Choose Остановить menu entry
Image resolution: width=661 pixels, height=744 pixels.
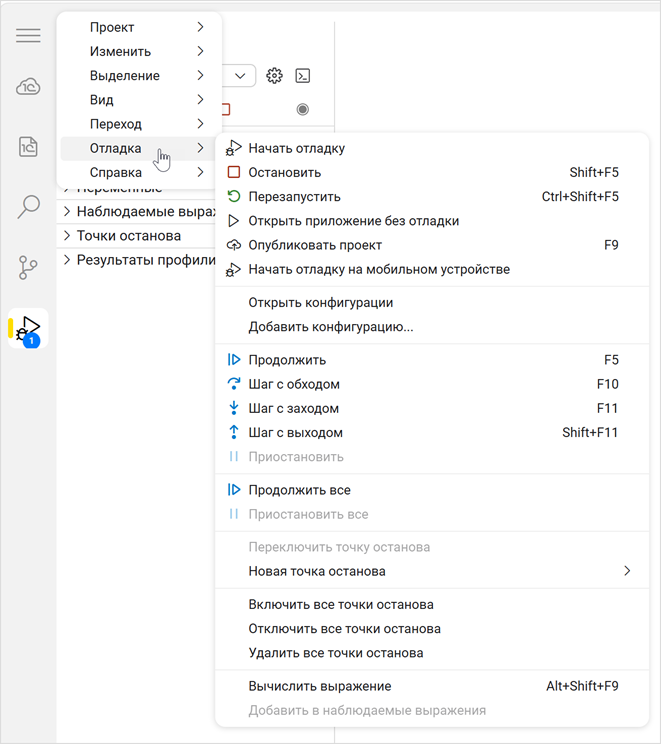point(432,172)
